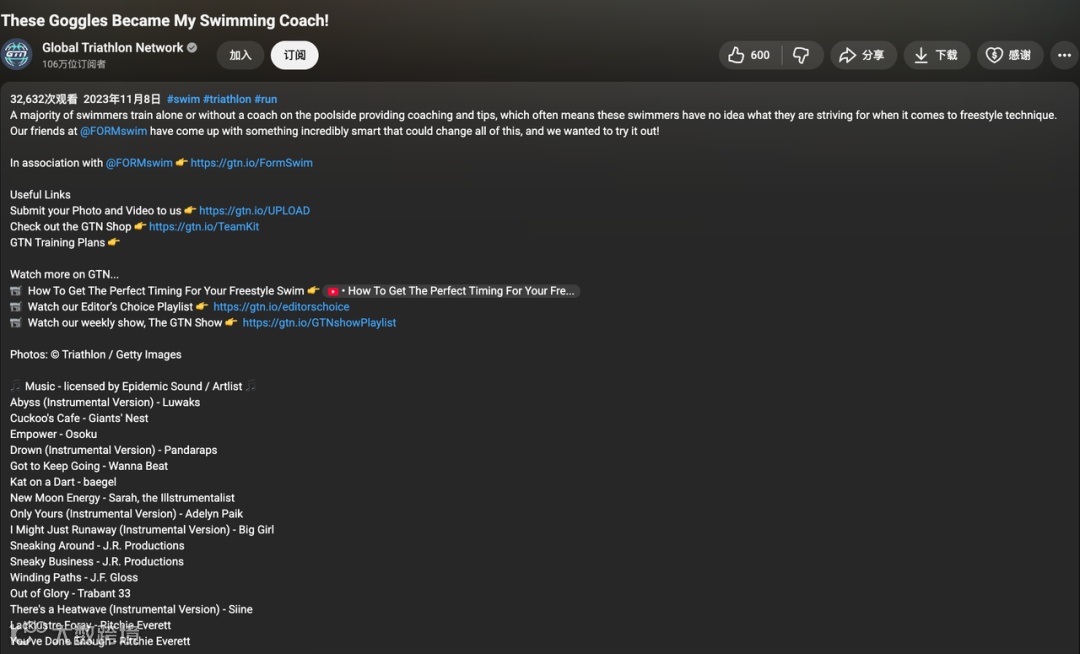Like the video with thumbs-up 600
Image resolution: width=1080 pixels, height=654 pixels.
tap(749, 55)
